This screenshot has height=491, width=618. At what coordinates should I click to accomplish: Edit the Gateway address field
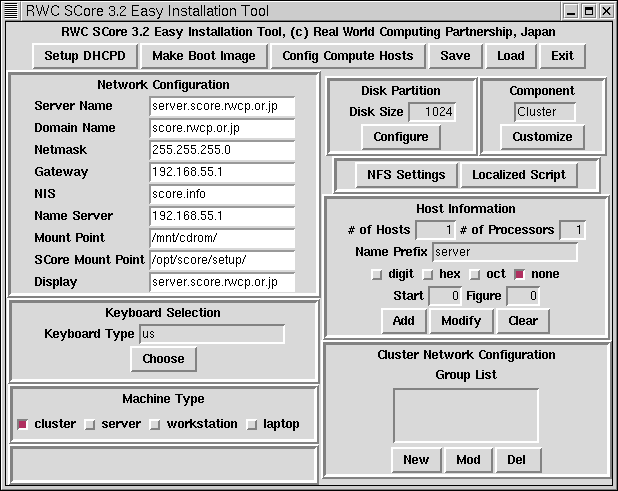pyautogui.click(x=222, y=172)
